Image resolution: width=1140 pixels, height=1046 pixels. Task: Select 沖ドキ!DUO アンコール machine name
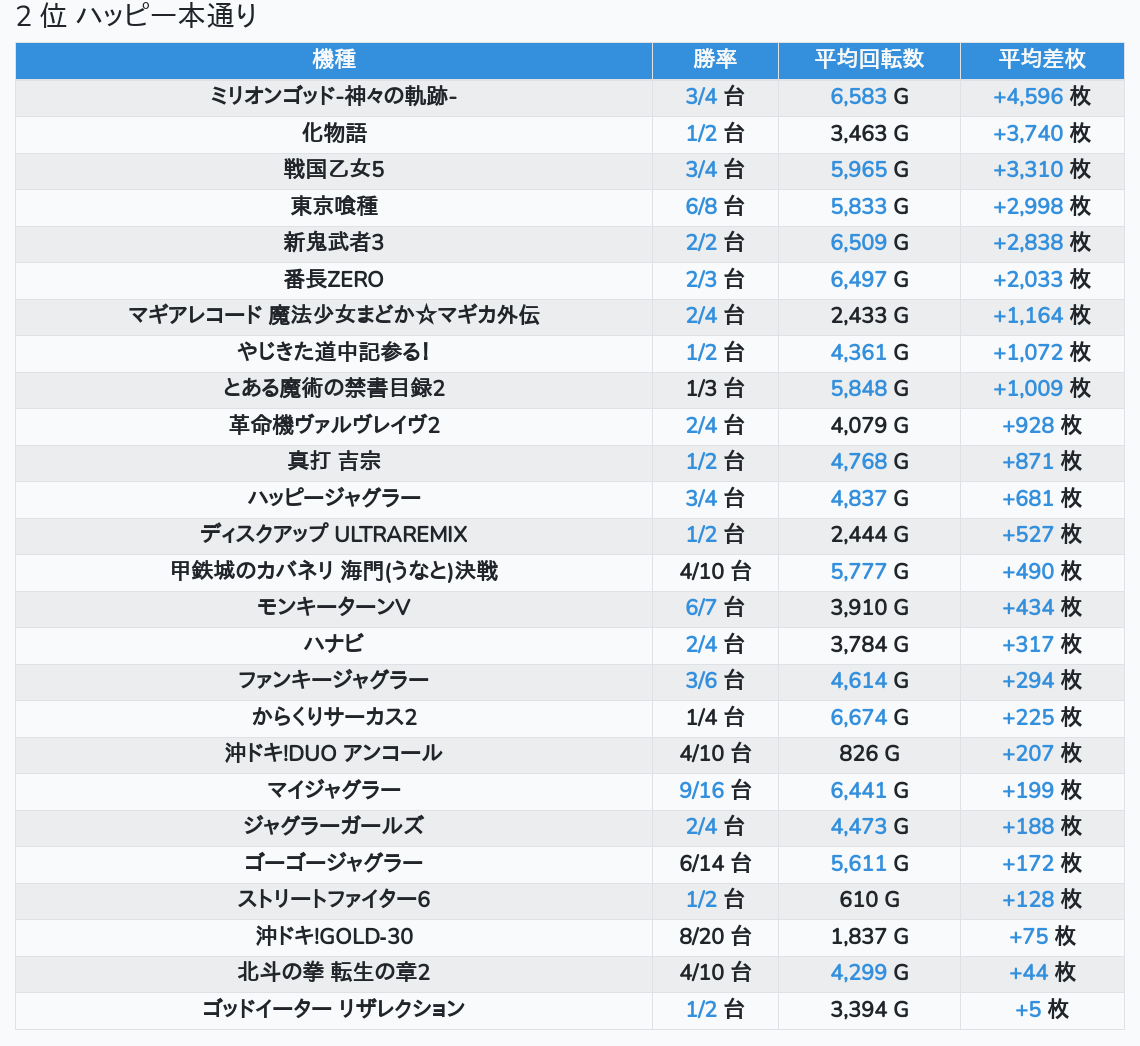(x=334, y=754)
